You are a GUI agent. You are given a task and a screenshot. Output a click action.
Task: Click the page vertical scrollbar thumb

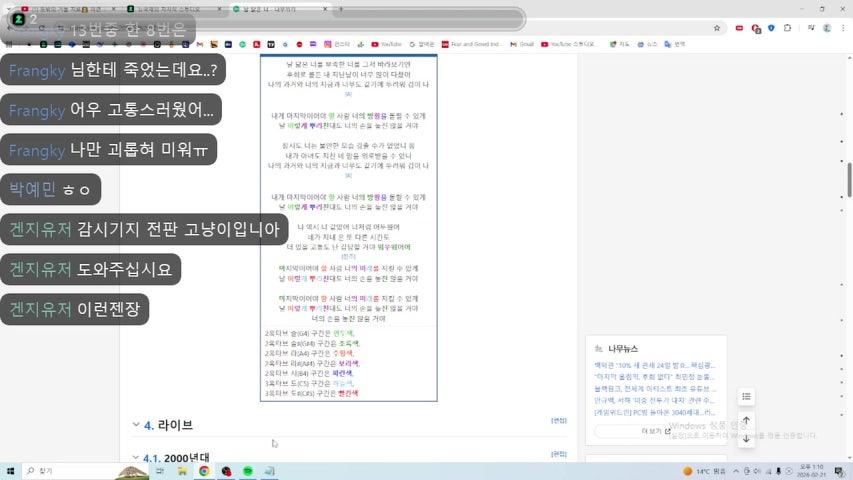[x=849, y=180]
